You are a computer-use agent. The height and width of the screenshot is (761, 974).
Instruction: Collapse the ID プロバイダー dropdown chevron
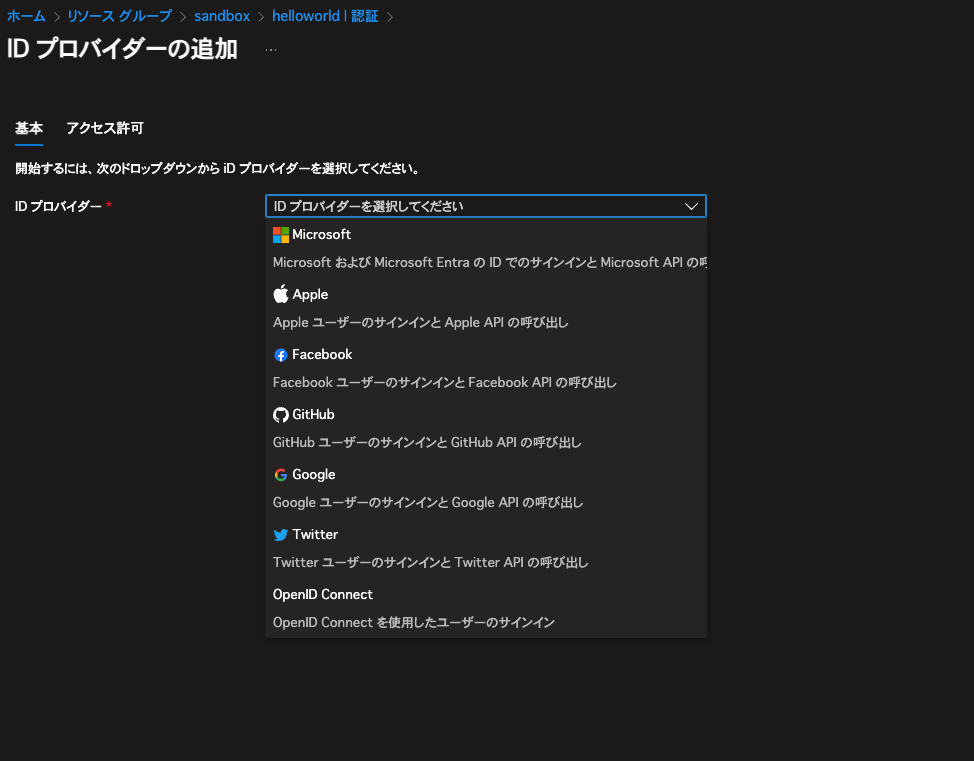click(691, 206)
